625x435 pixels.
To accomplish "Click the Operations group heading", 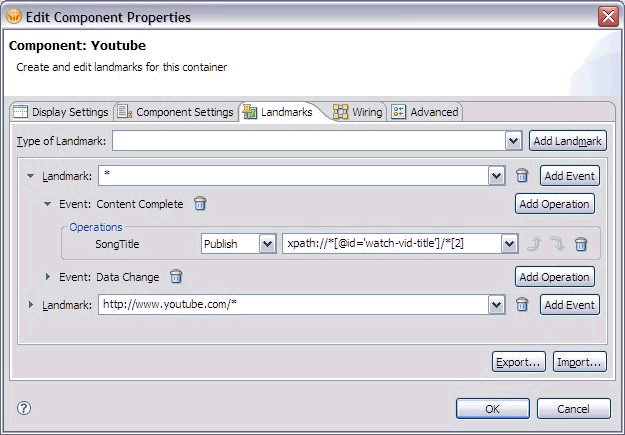I will coord(96,227).
